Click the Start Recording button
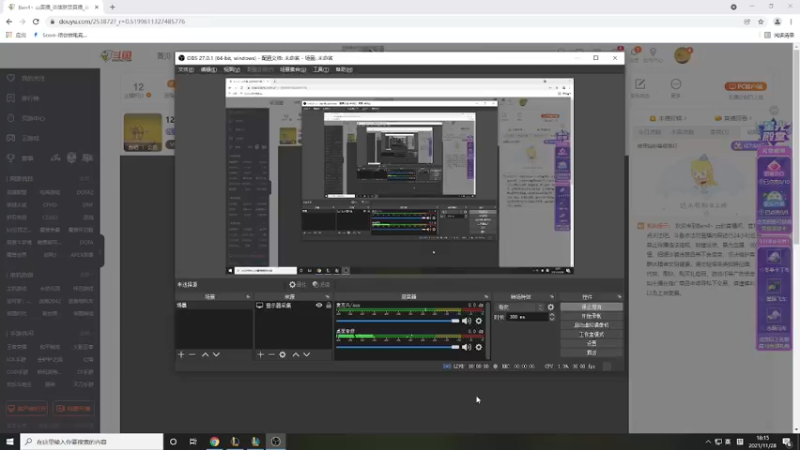 tap(591, 316)
